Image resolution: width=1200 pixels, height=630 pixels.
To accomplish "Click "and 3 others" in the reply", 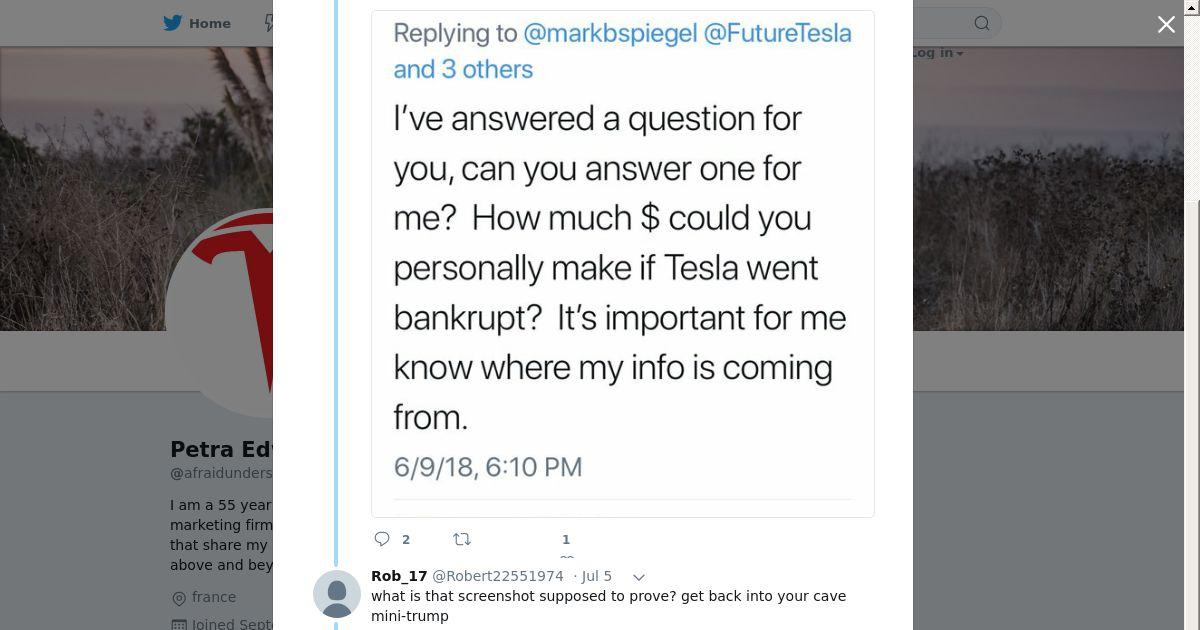I will 463,69.
